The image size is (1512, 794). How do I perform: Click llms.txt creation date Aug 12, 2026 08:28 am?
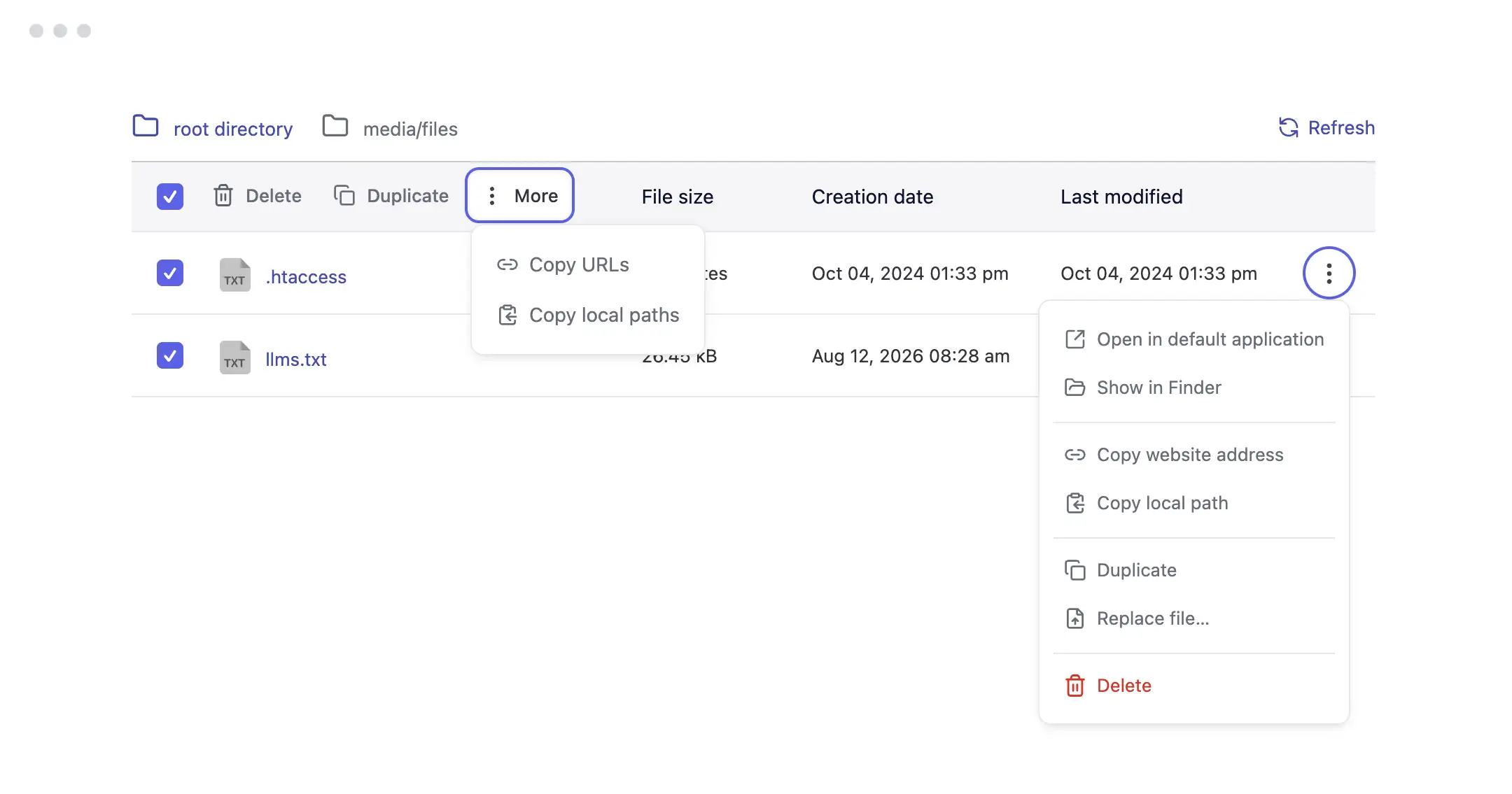(x=911, y=356)
